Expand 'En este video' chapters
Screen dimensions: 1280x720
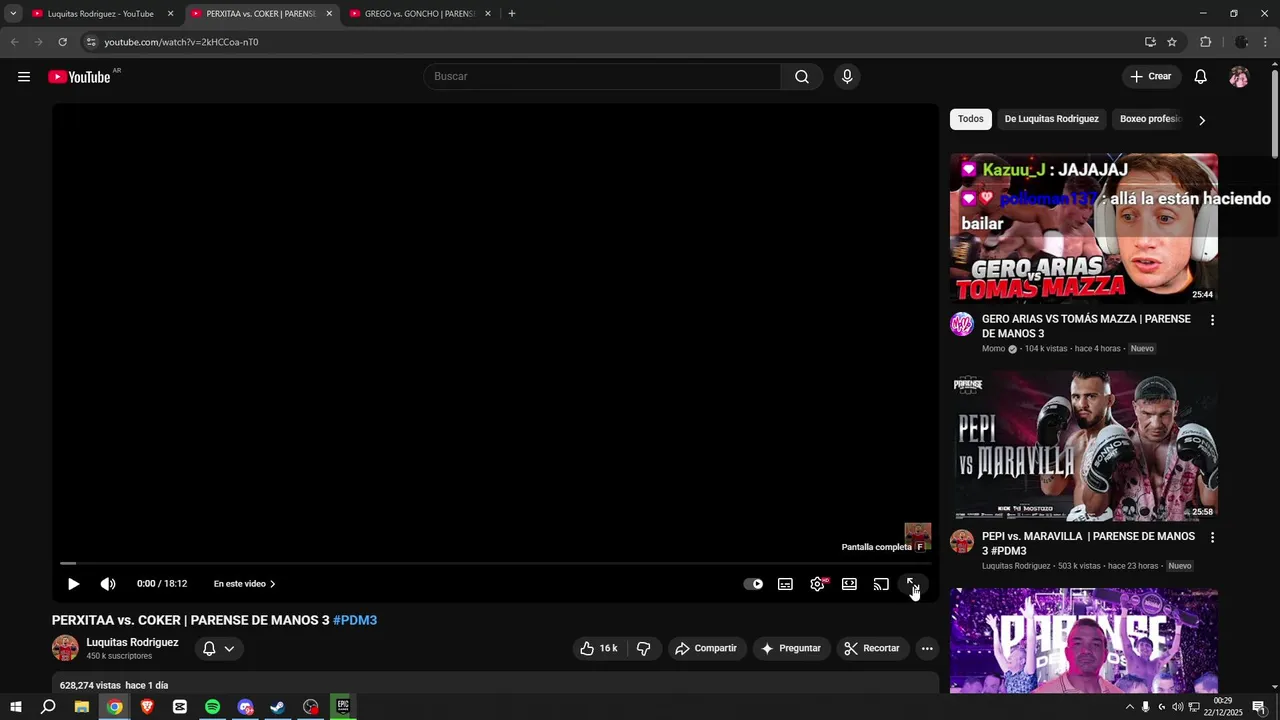pos(244,584)
